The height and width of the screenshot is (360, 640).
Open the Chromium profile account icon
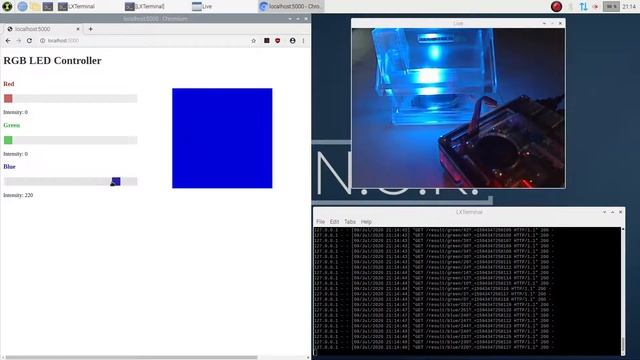(x=292, y=40)
